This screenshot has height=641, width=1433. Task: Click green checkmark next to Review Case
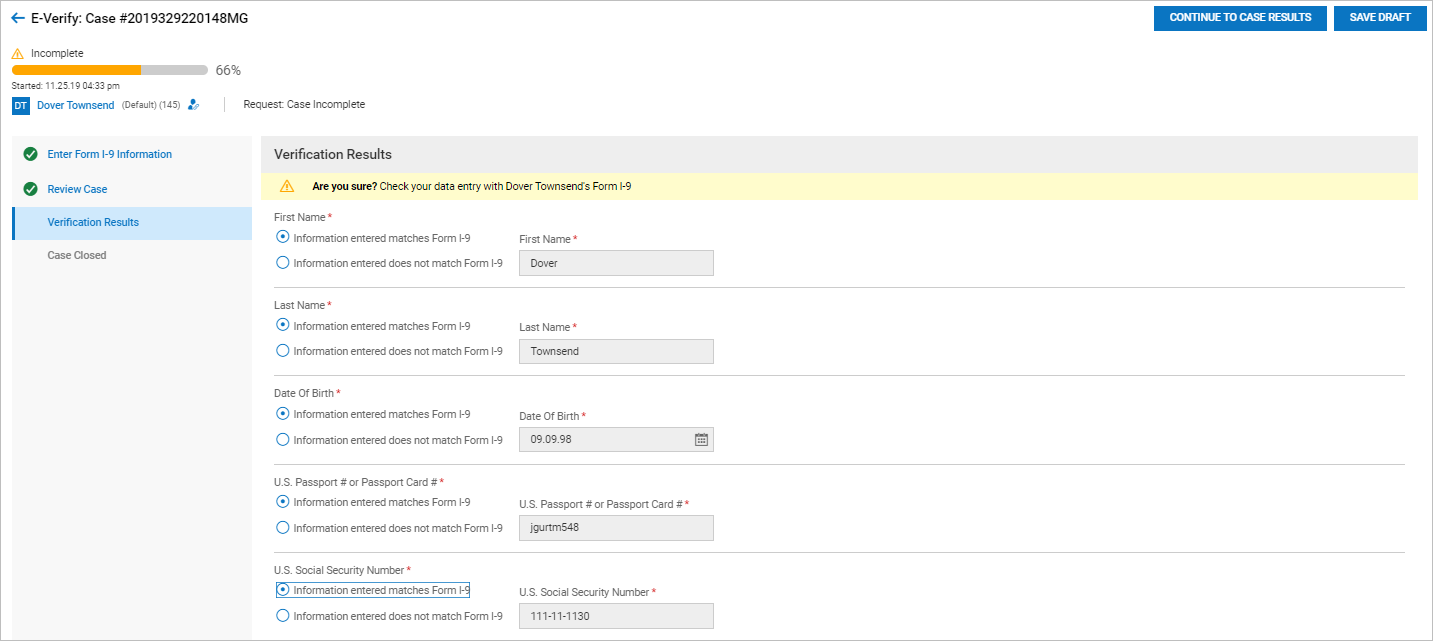(30, 189)
